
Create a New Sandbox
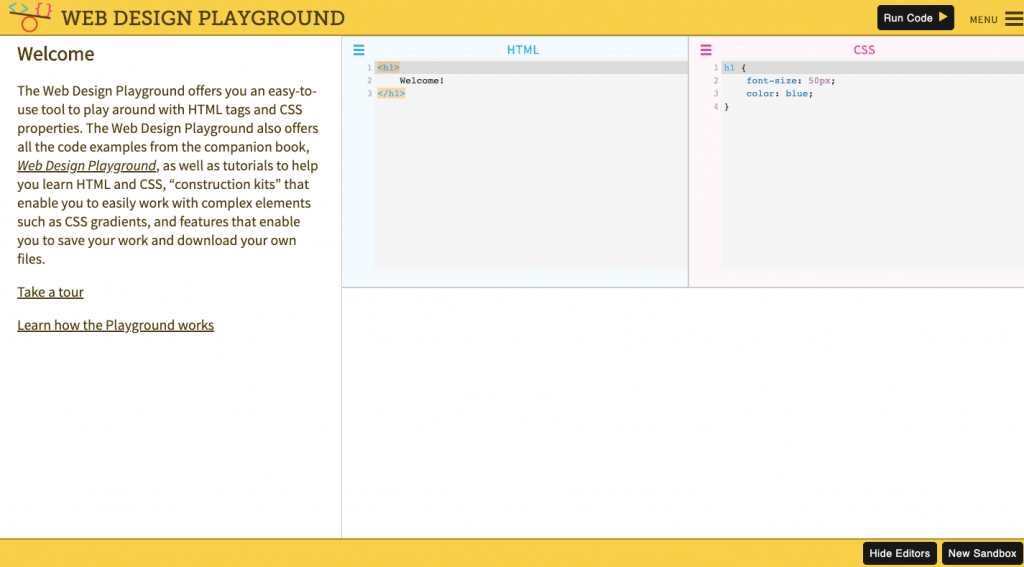point(981,553)
